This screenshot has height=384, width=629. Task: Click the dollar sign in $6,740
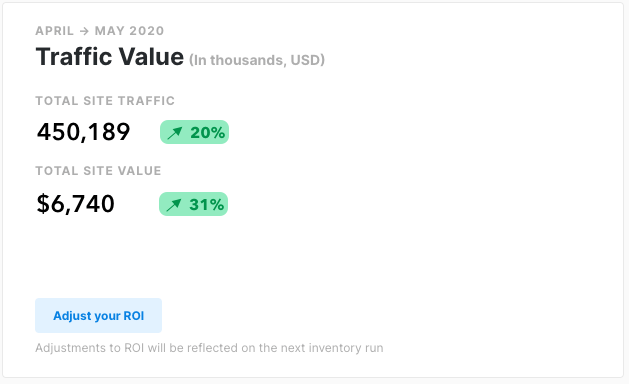point(43,203)
